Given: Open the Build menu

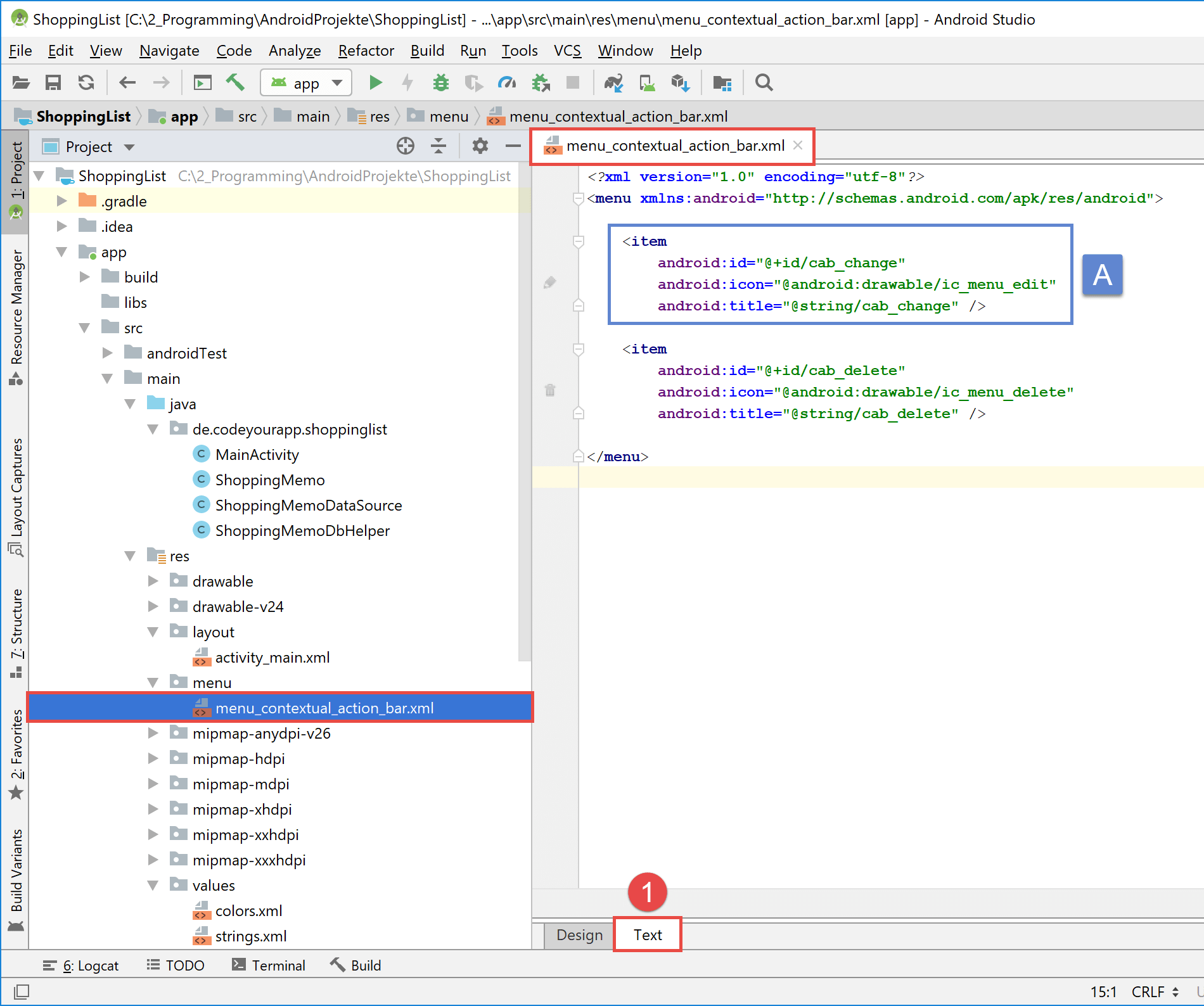Looking at the screenshot, I should (x=427, y=51).
